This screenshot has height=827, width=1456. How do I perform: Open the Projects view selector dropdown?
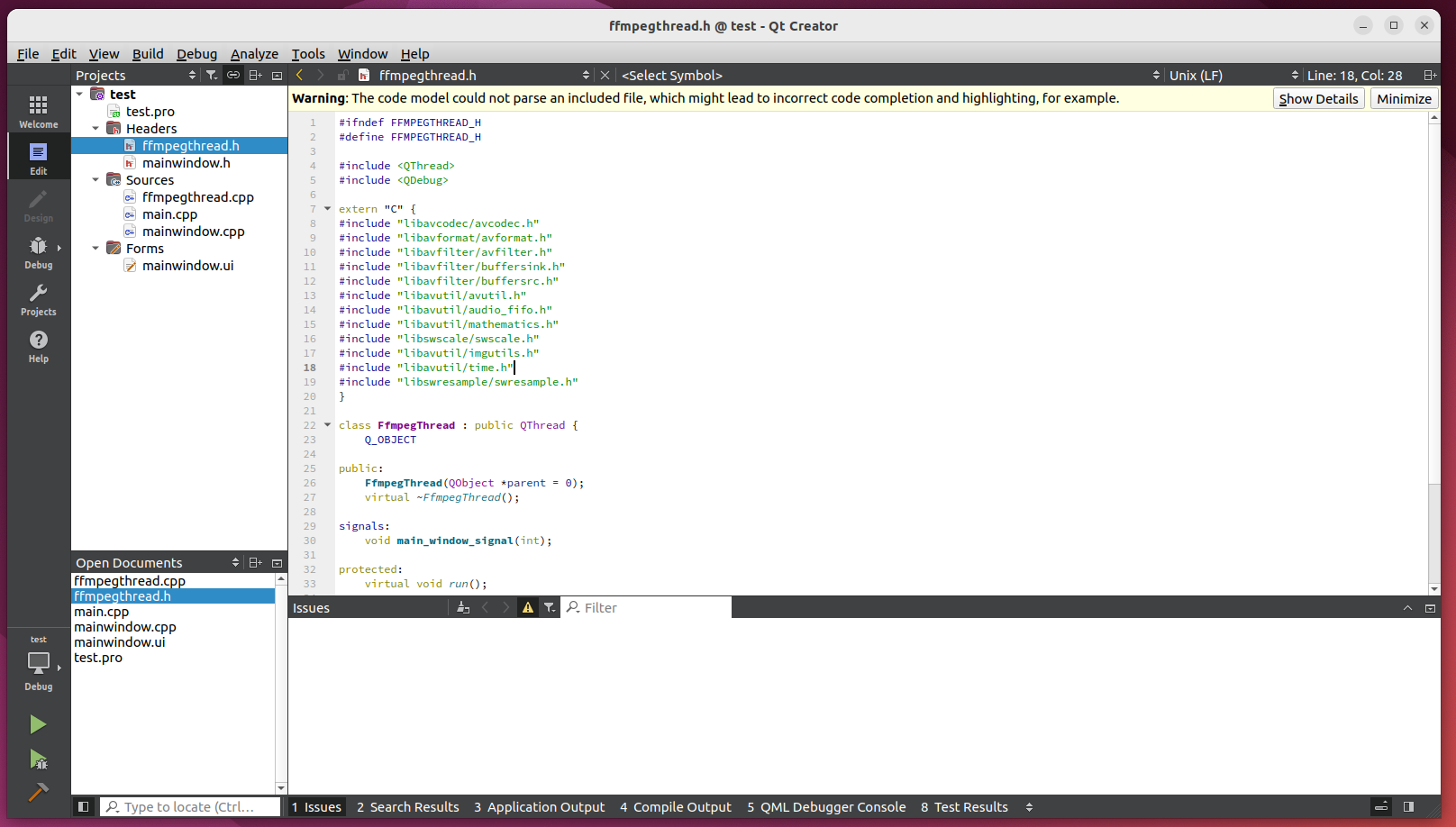click(x=136, y=76)
